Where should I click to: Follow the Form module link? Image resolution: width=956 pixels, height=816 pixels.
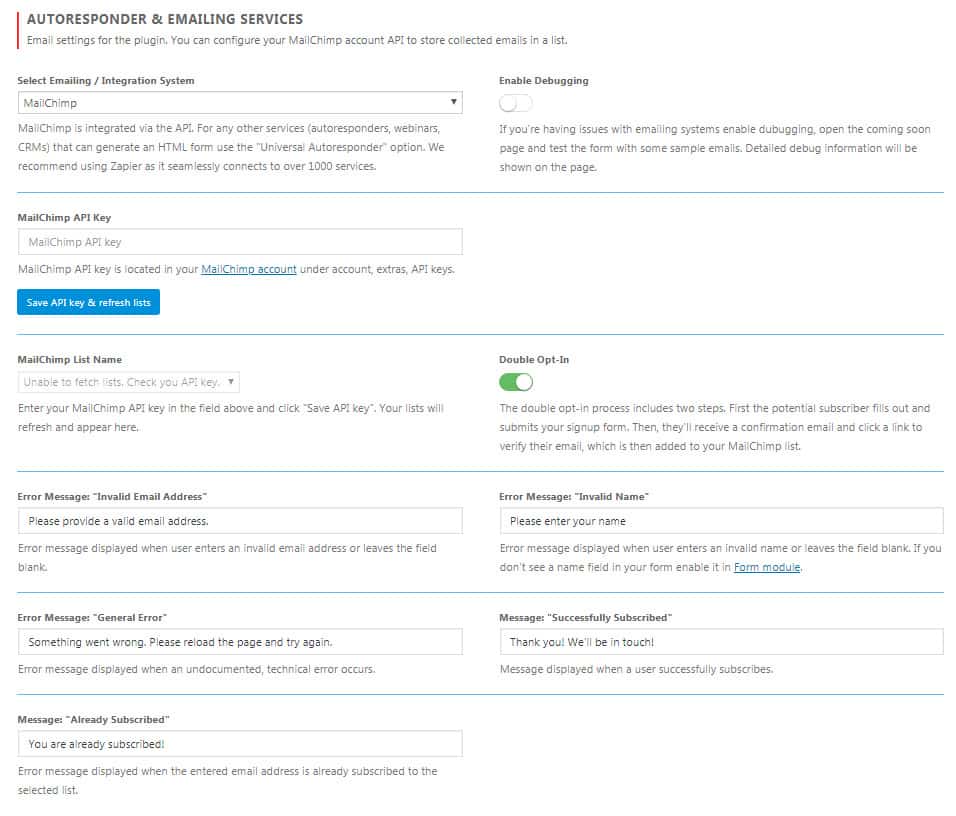coord(767,567)
